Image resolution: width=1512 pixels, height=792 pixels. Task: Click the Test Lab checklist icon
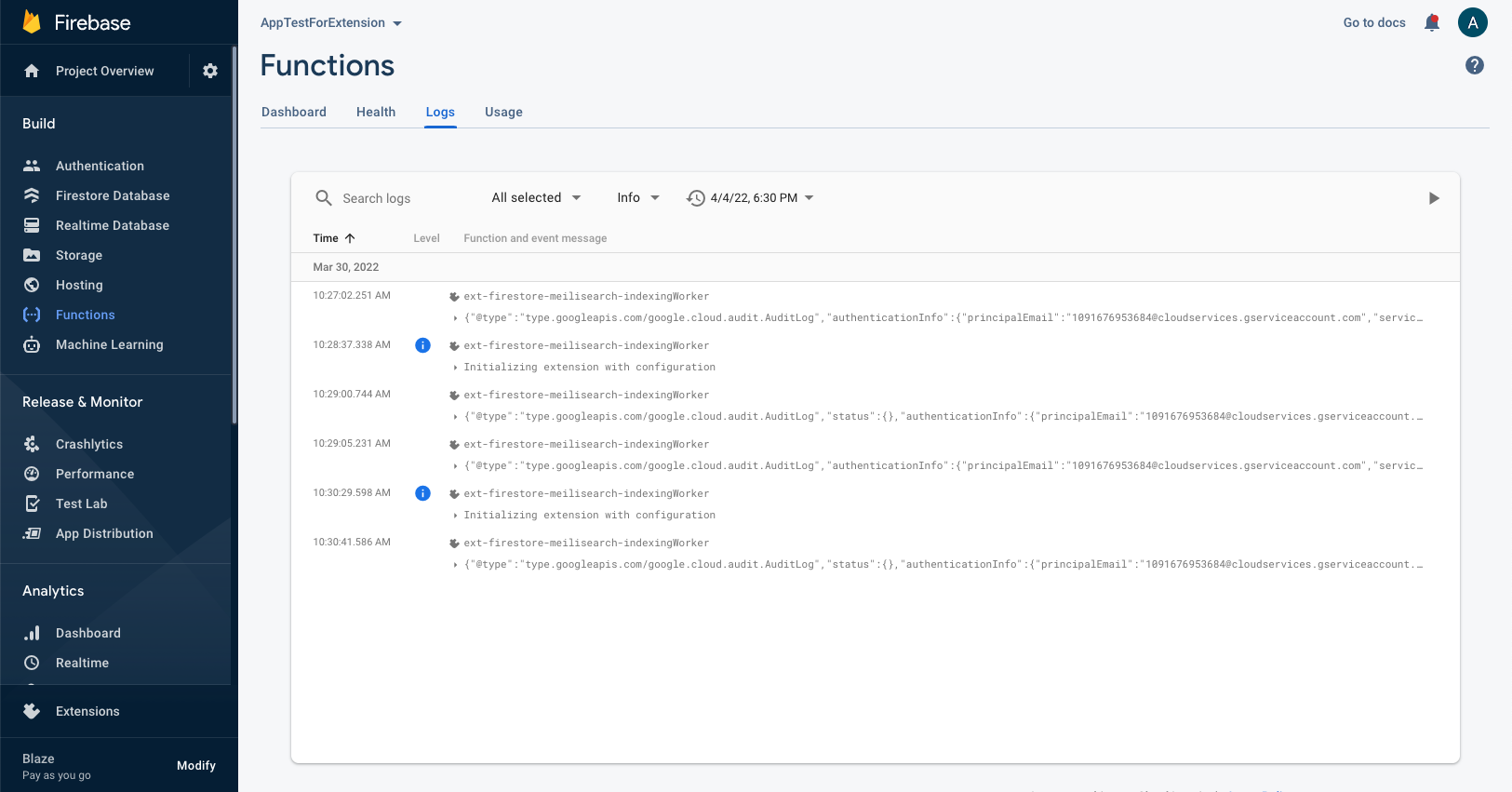32,503
